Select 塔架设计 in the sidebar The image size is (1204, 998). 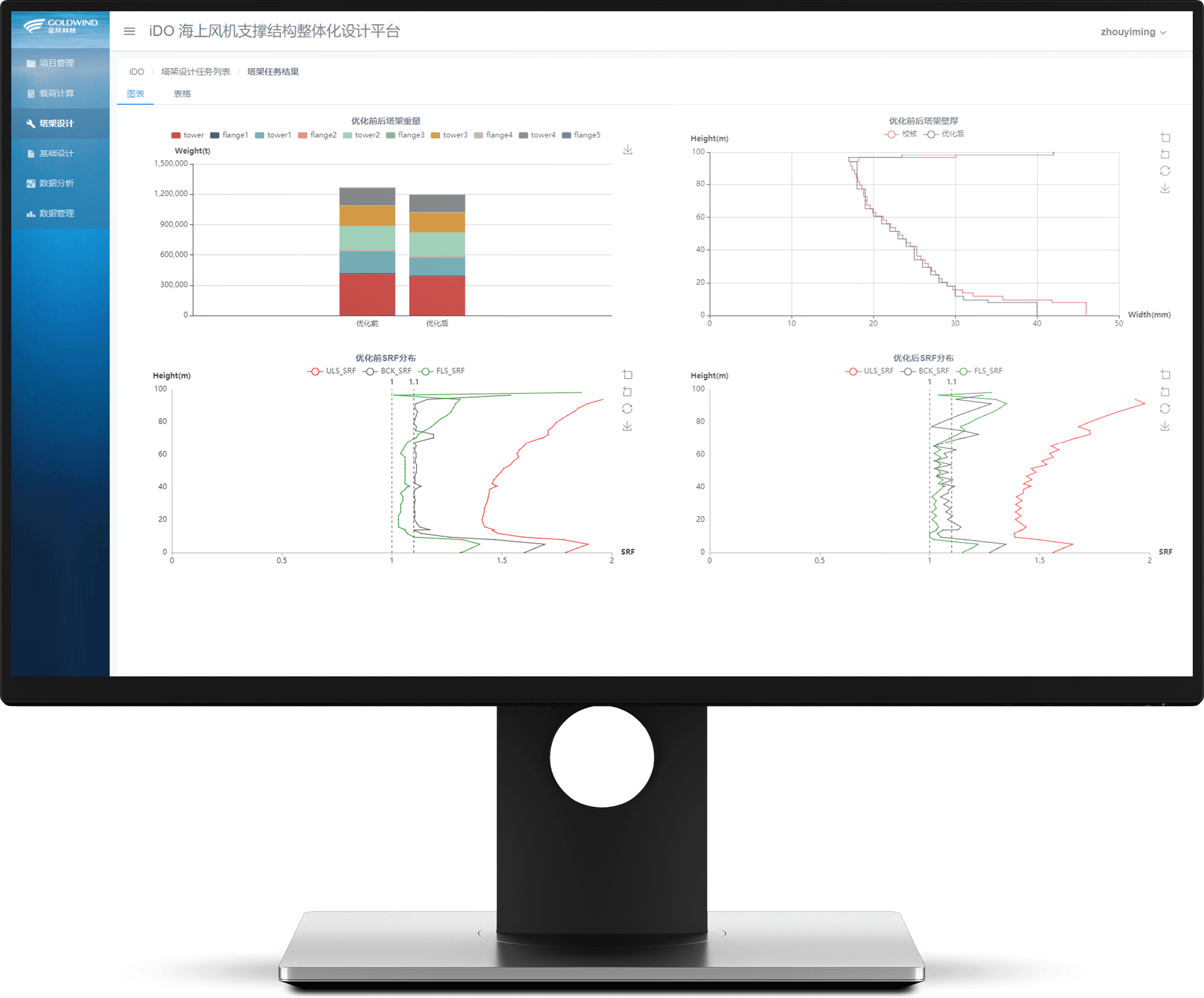click(60, 123)
